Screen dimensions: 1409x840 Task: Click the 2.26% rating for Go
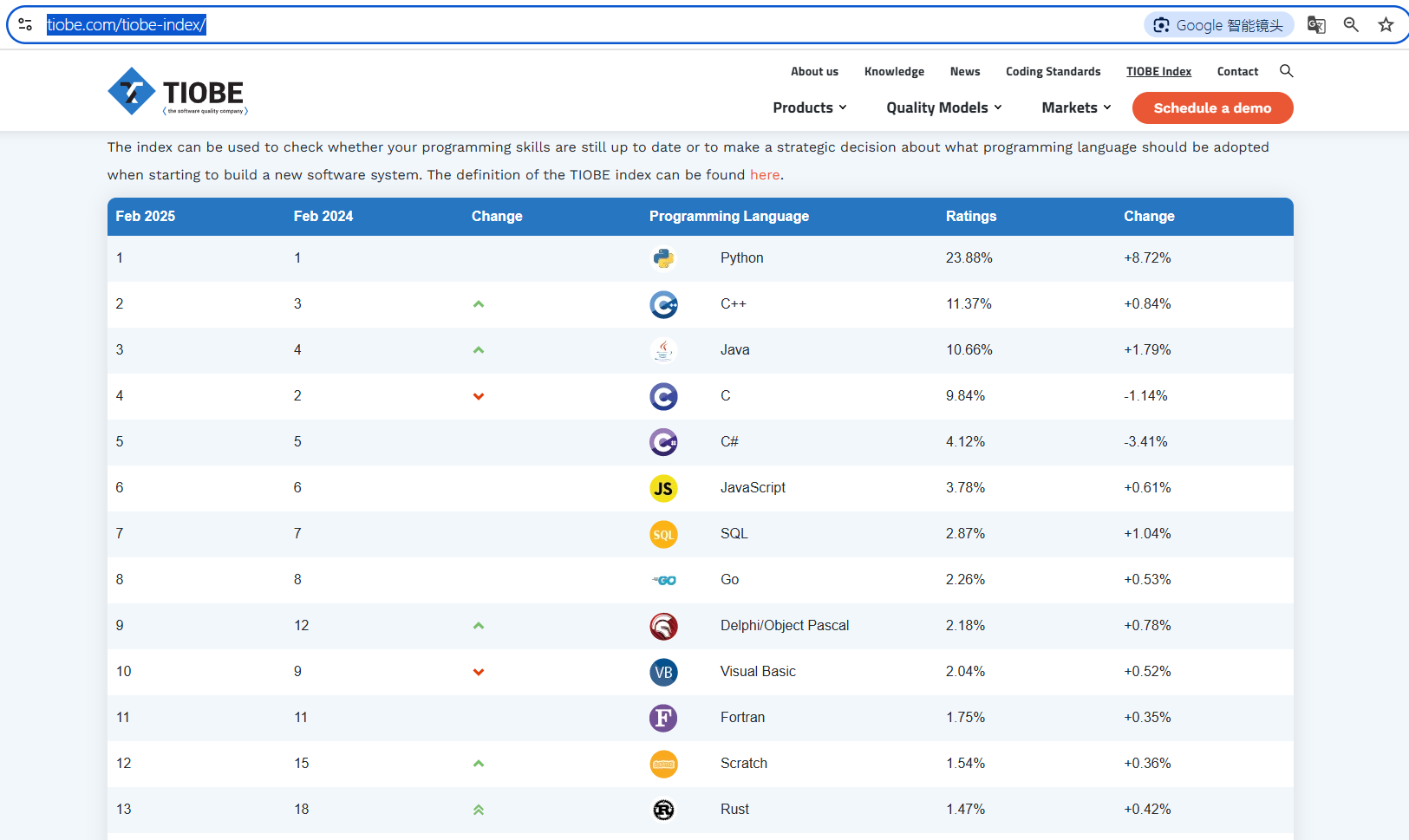coord(965,580)
